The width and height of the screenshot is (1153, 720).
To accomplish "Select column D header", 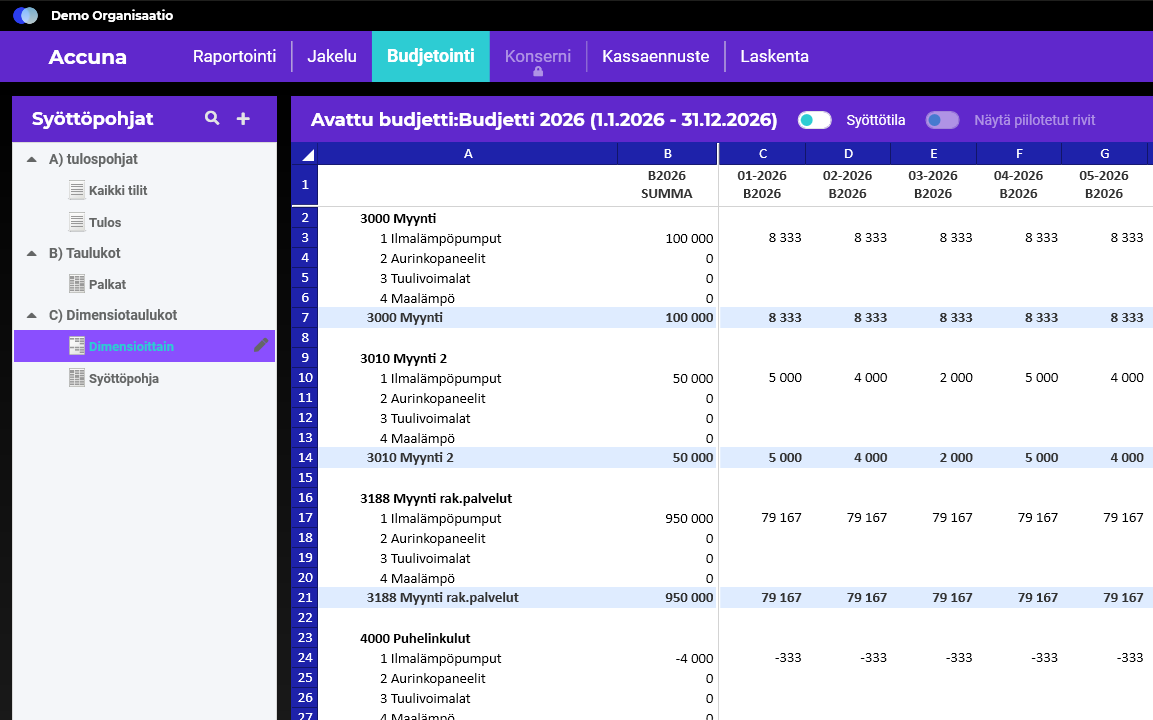I will (848, 154).
